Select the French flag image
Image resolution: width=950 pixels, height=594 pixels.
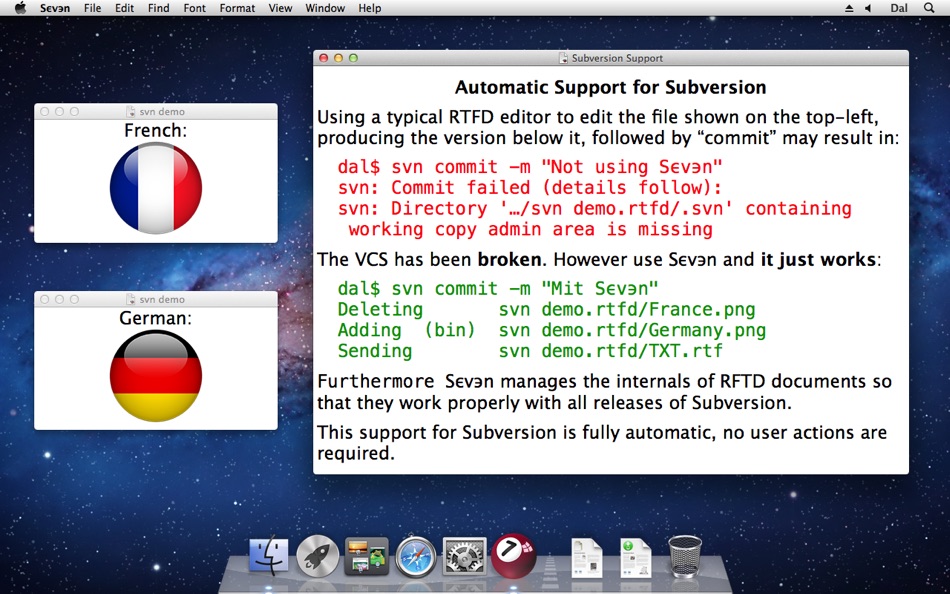tap(156, 188)
